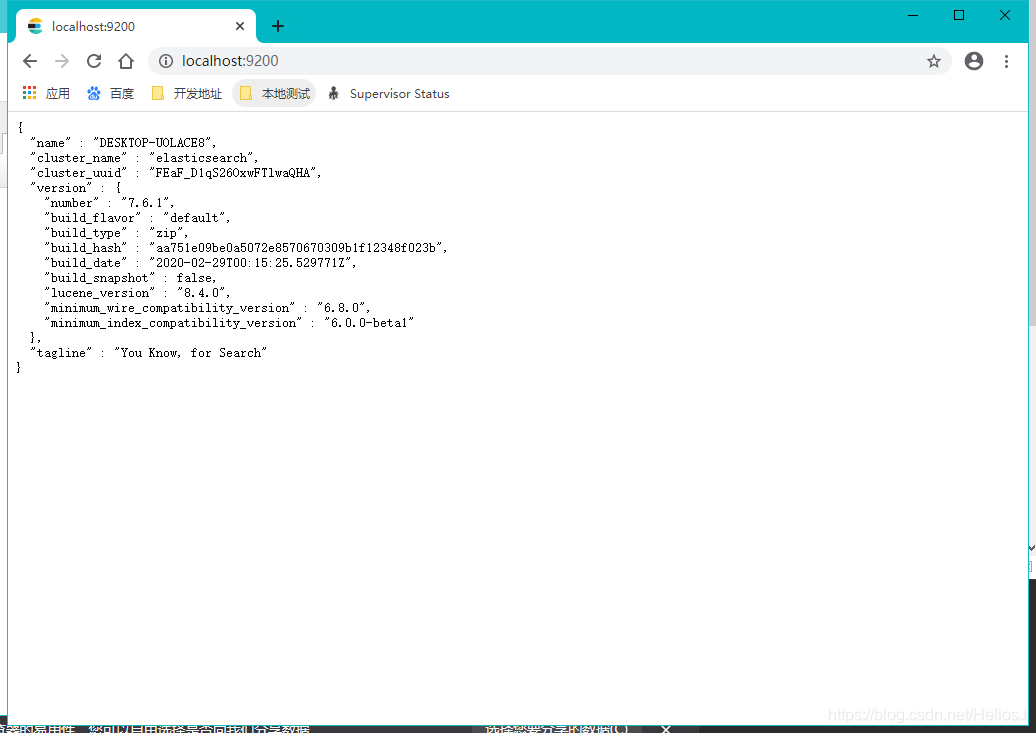Click the "version" key in the JSON
This screenshot has height=733, width=1036.
(x=61, y=188)
